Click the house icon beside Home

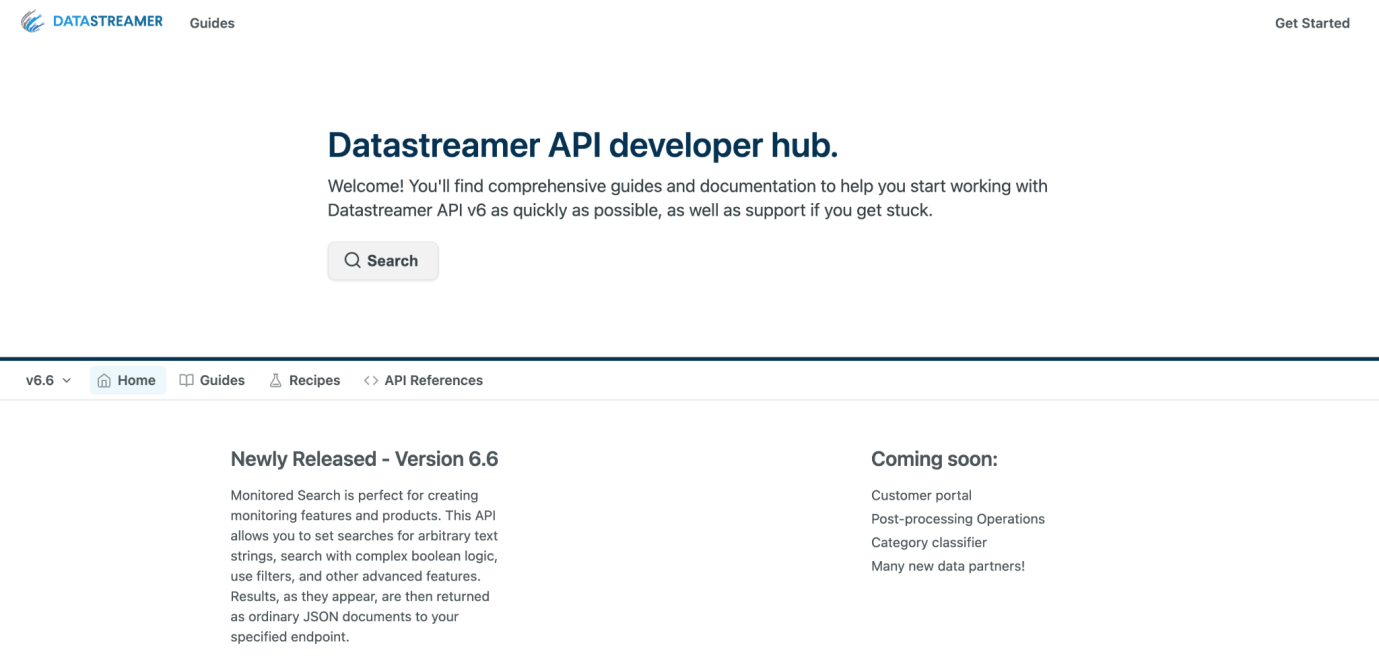click(104, 380)
